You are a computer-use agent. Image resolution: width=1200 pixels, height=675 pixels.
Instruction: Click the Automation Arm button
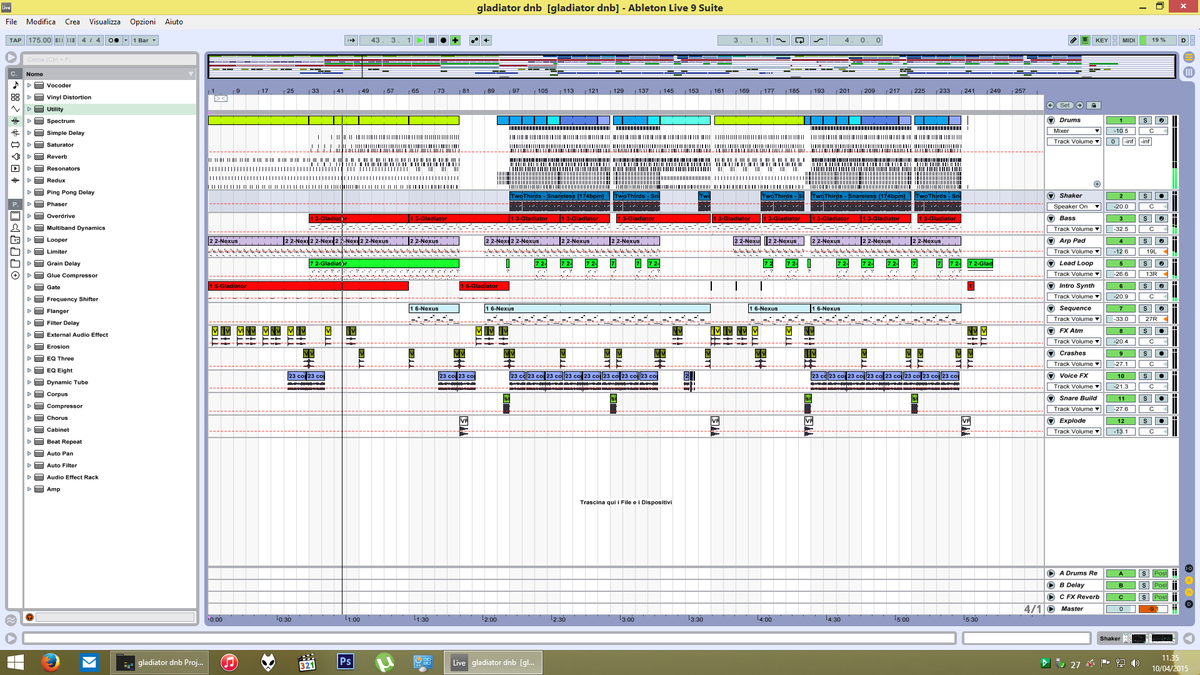[474, 40]
